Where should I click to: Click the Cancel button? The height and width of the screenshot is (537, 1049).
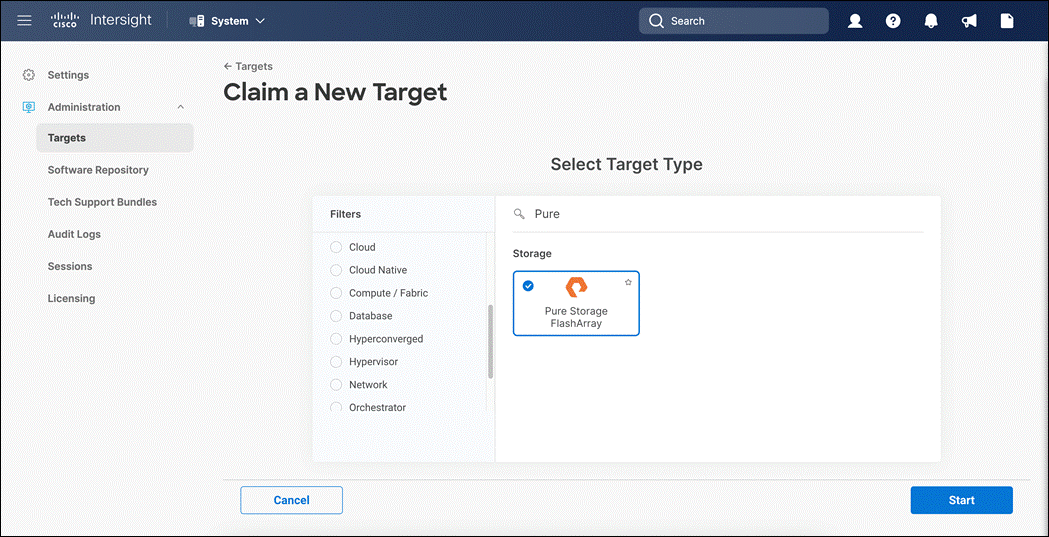coord(292,500)
